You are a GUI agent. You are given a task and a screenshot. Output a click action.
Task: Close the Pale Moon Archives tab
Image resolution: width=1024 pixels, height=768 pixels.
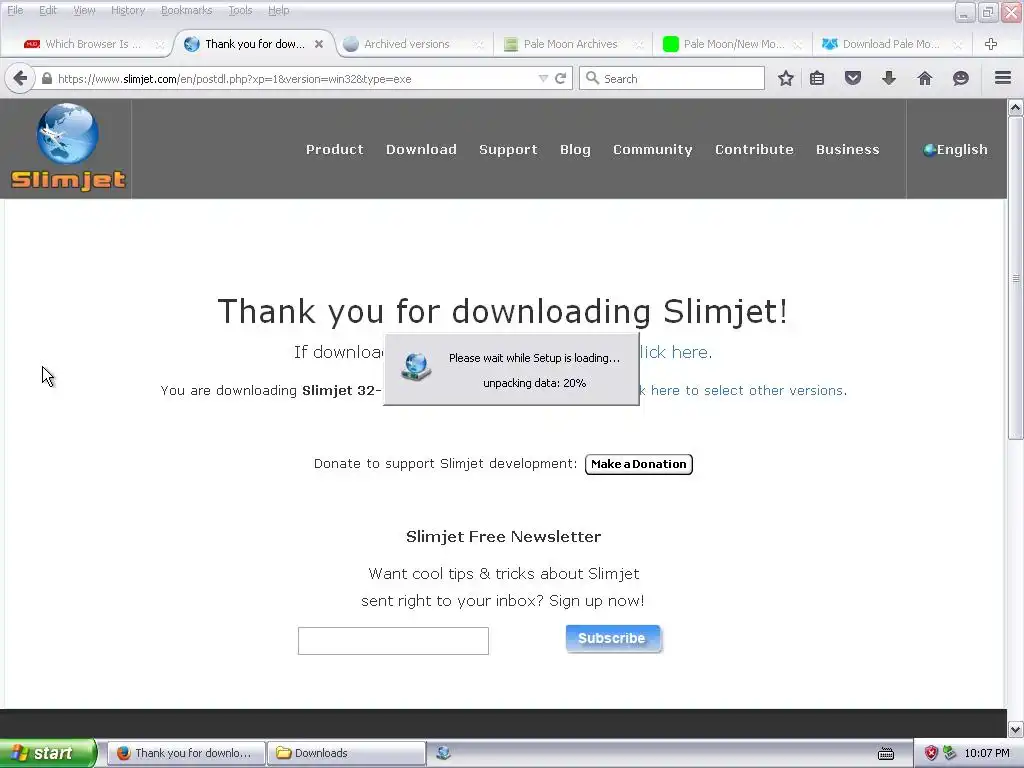pos(639,44)
